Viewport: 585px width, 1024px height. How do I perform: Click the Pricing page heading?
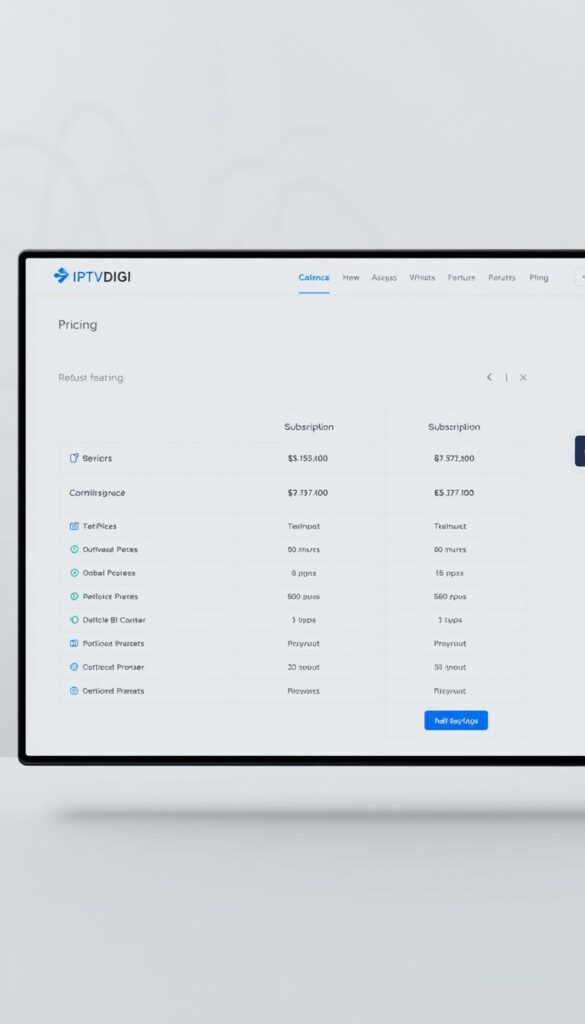click(78, 325)
